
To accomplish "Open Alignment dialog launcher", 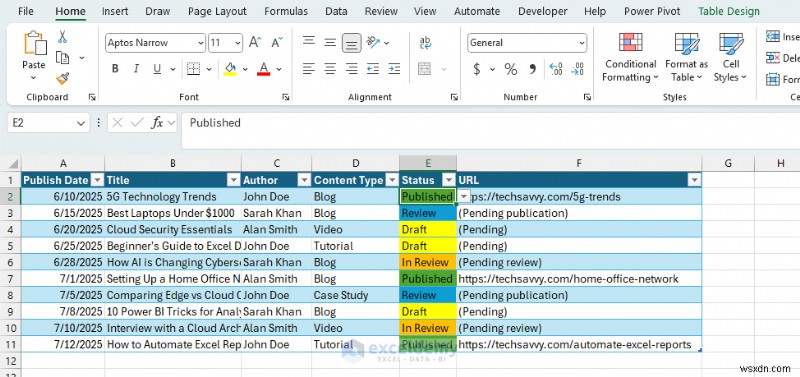I will [454, 97].
